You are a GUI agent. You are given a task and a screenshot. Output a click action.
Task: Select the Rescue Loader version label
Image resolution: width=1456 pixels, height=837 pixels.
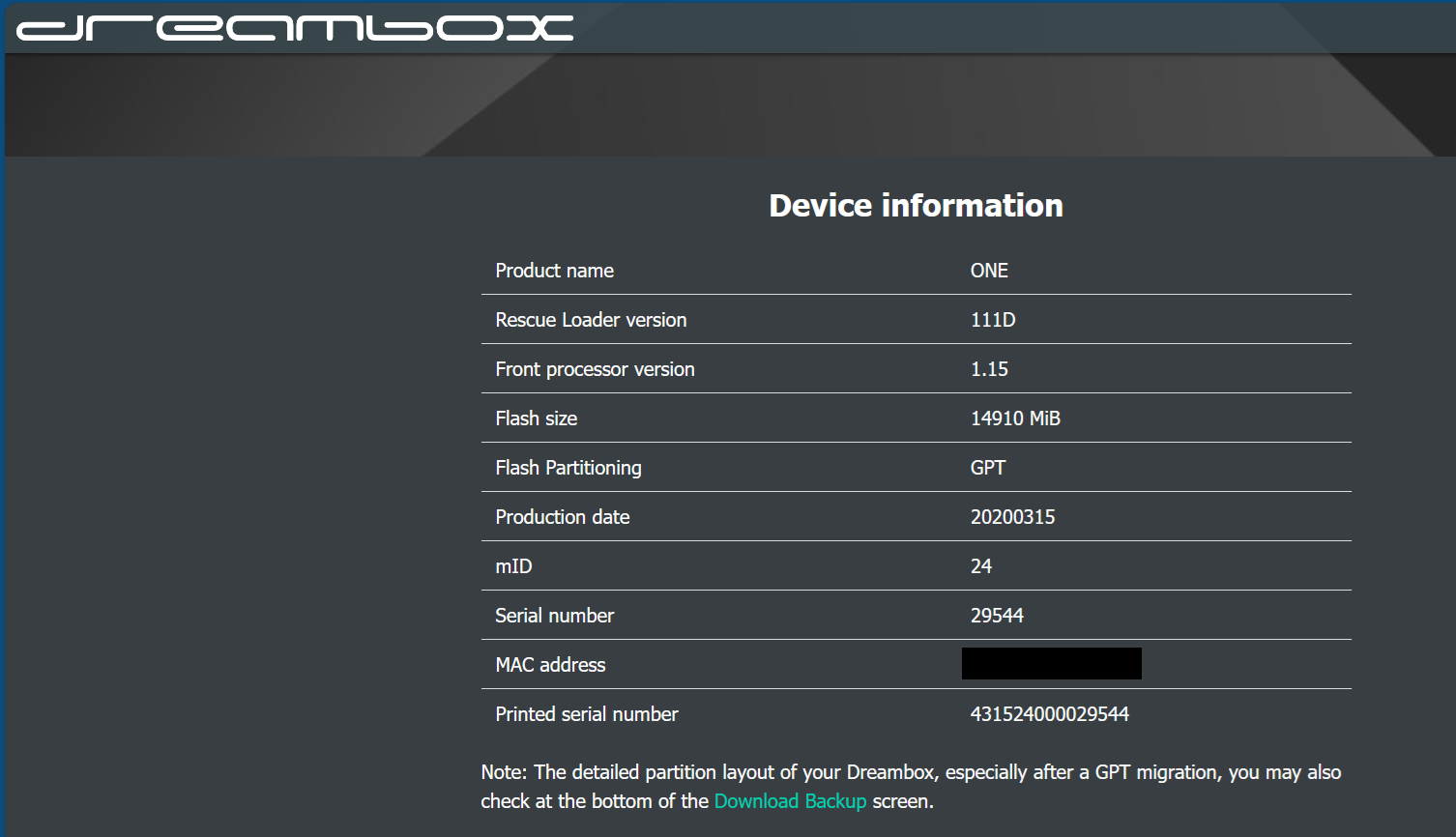(591, 320)
